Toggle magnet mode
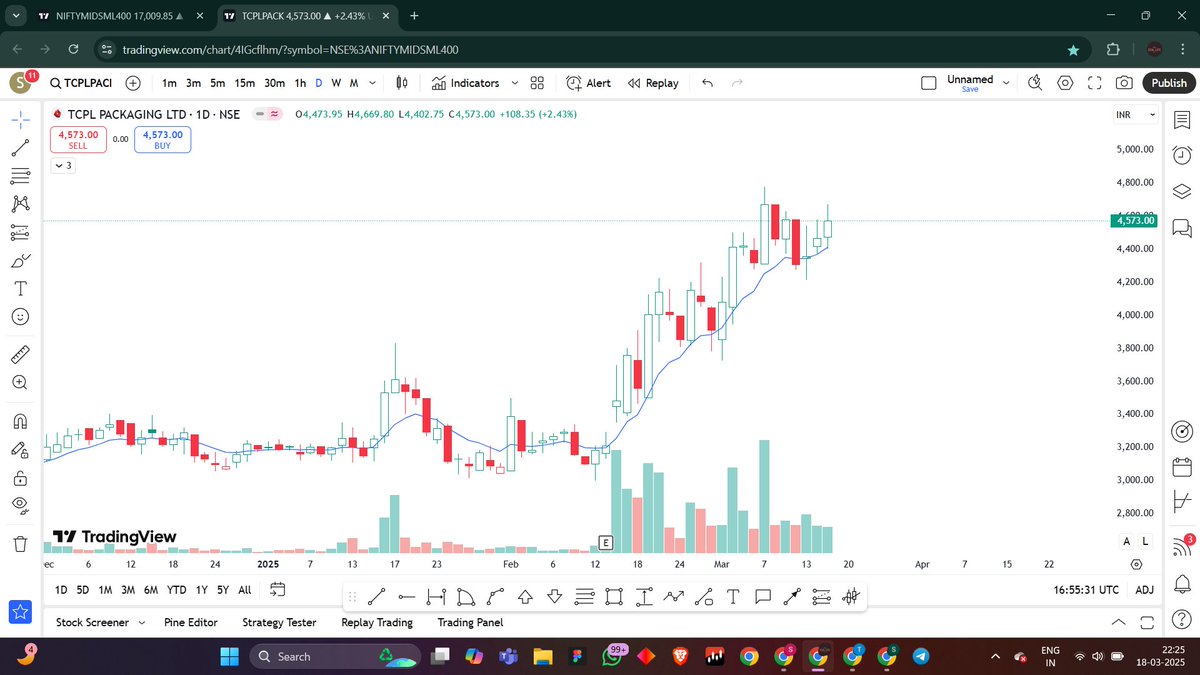Image resolution: width=1200 pixels, height=675 pixels. [x=20, y=420]
